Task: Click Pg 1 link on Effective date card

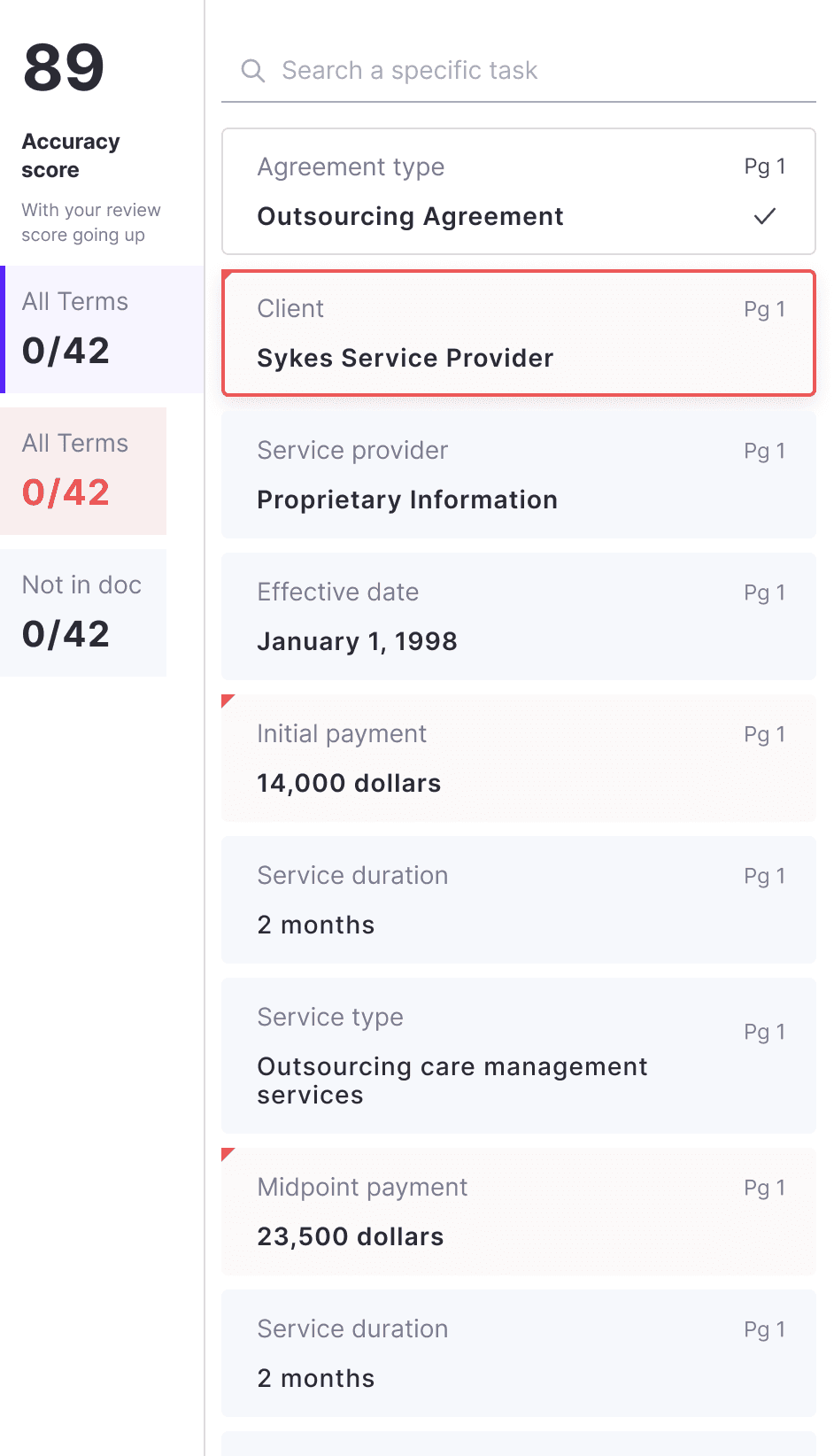Action: (x=764, y=592)
